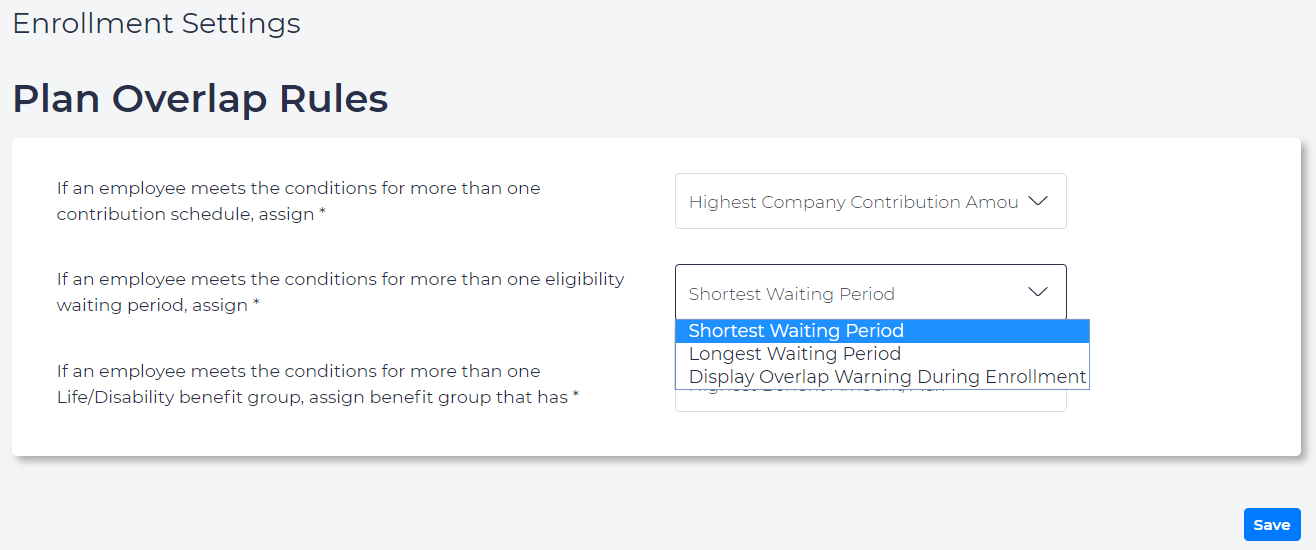Choose "Longest Waiting Period" from the list
Viewport: 1316px width, 550px height.
(x=795, y=354)
